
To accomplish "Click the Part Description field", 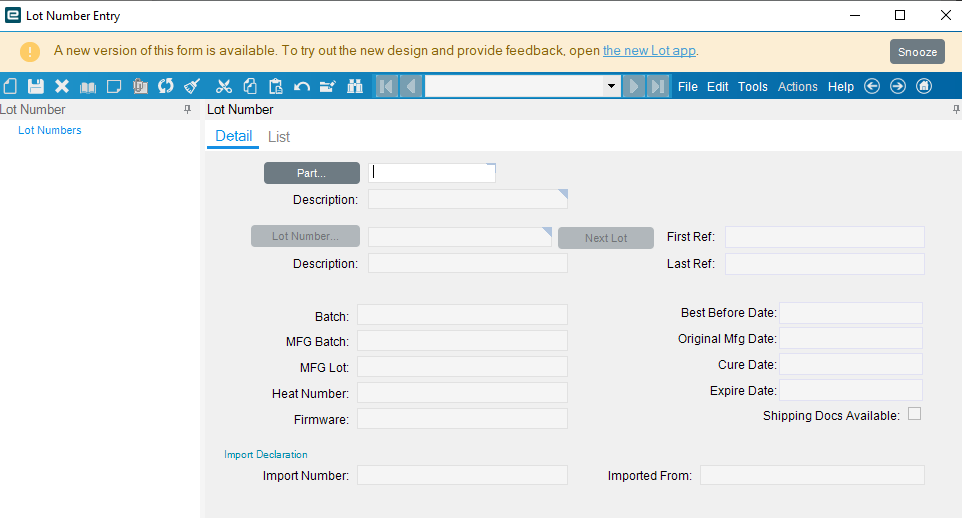I will 468,199.
